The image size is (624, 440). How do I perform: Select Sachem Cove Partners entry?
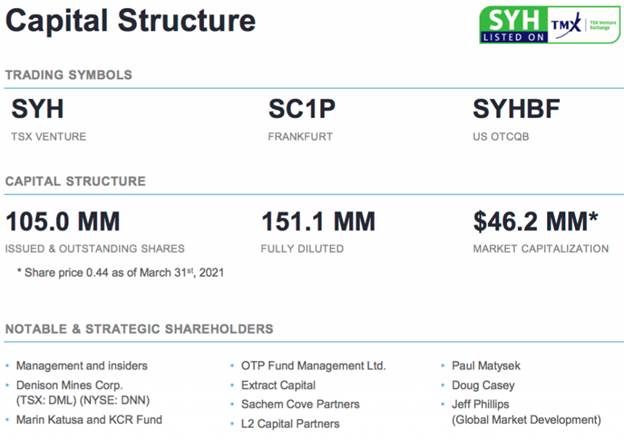300,404
